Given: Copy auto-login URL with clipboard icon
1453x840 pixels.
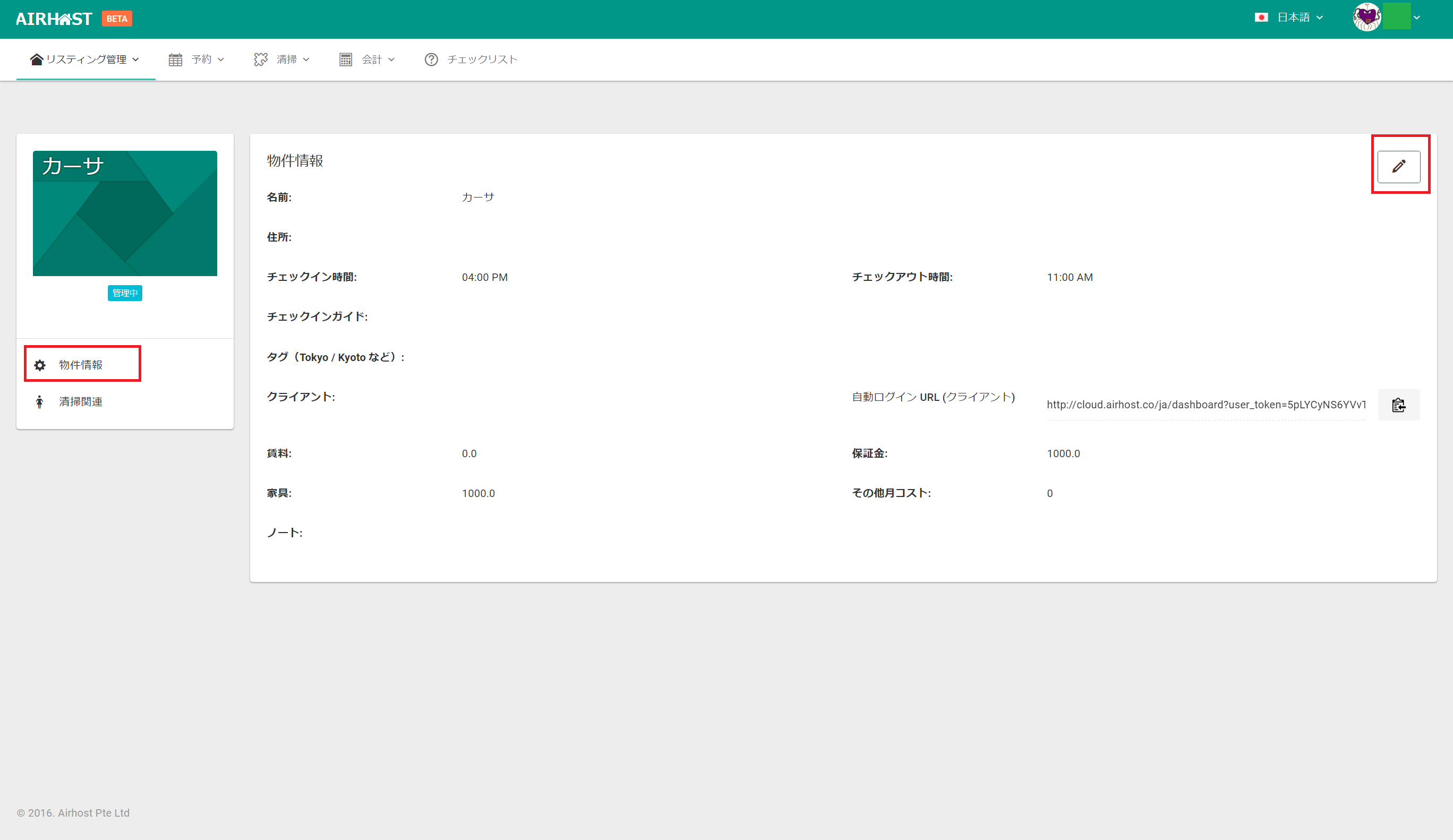Looking at the screenshot, I should tap(1398, 405).
